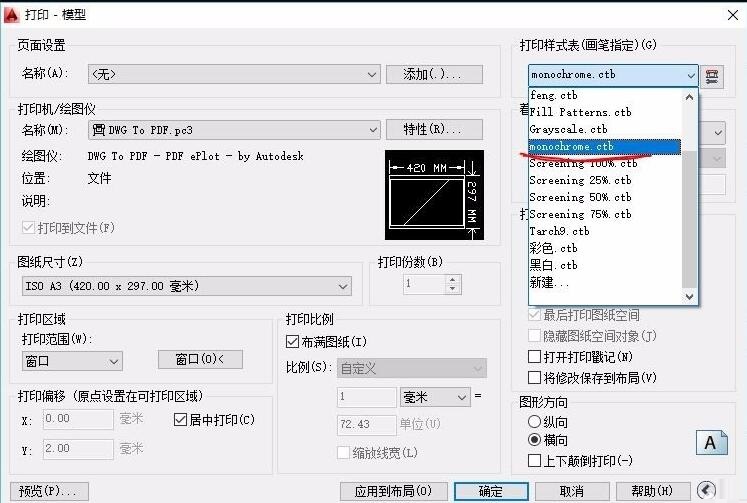Click the paper size preview thumbnail
Image resolution: width=747 pixels, height=503 pixels.
coord(434,195)
